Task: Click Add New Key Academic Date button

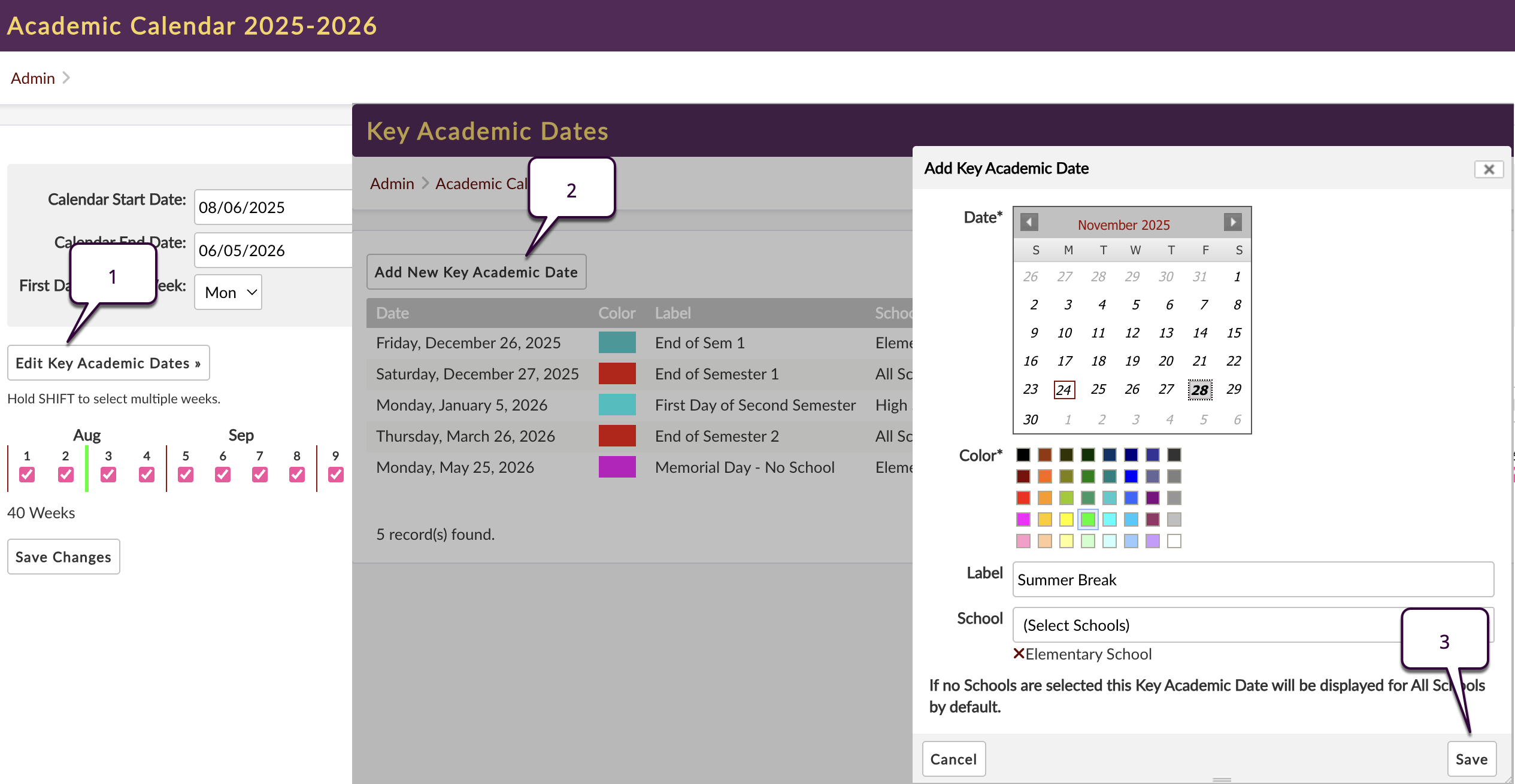Action: tap(476, 272)
